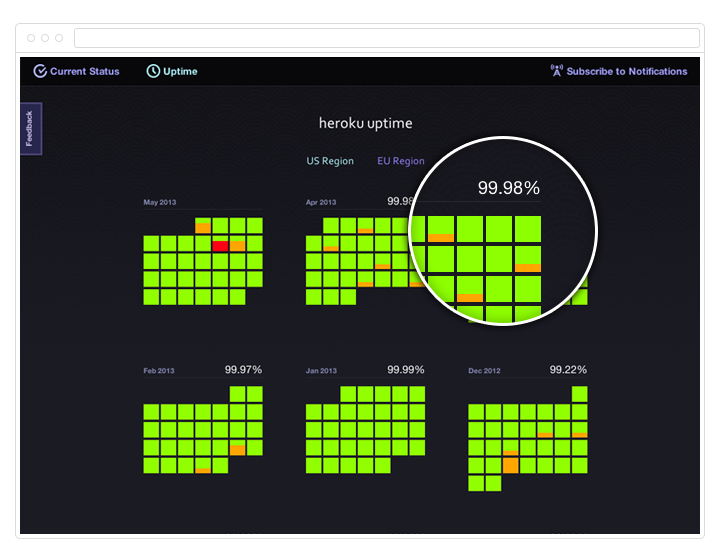
Task: Click the Current Status checkmark icon
Action: coord(40,71)
